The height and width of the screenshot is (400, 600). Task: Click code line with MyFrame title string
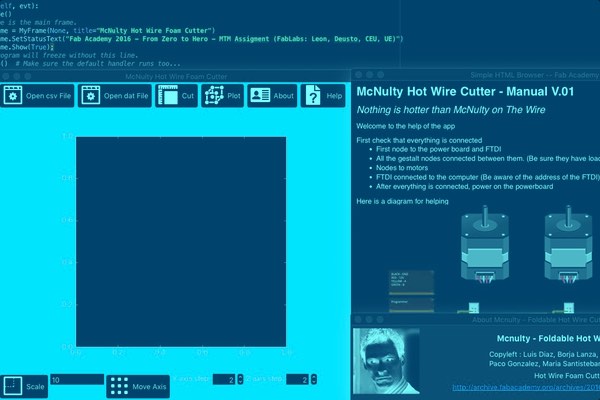point(108,30)
